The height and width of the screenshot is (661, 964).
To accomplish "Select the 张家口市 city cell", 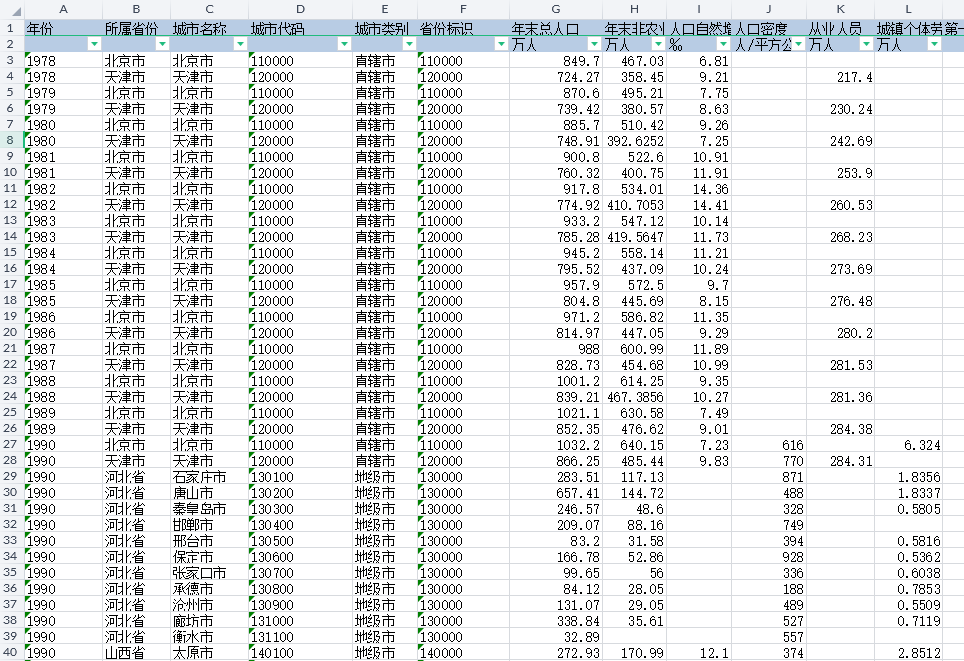I will point(209,572).
